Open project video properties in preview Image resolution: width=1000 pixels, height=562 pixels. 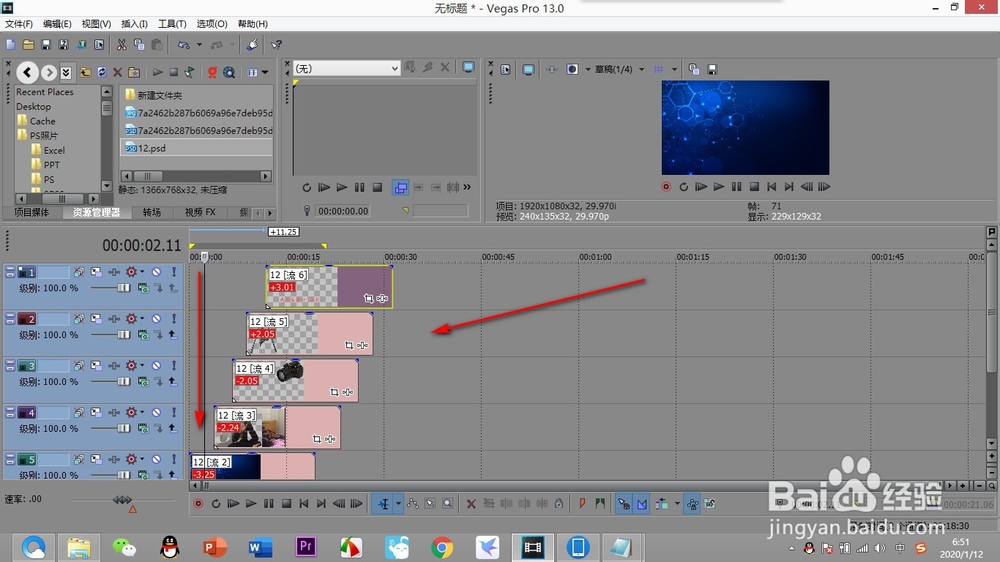point(506,69)
